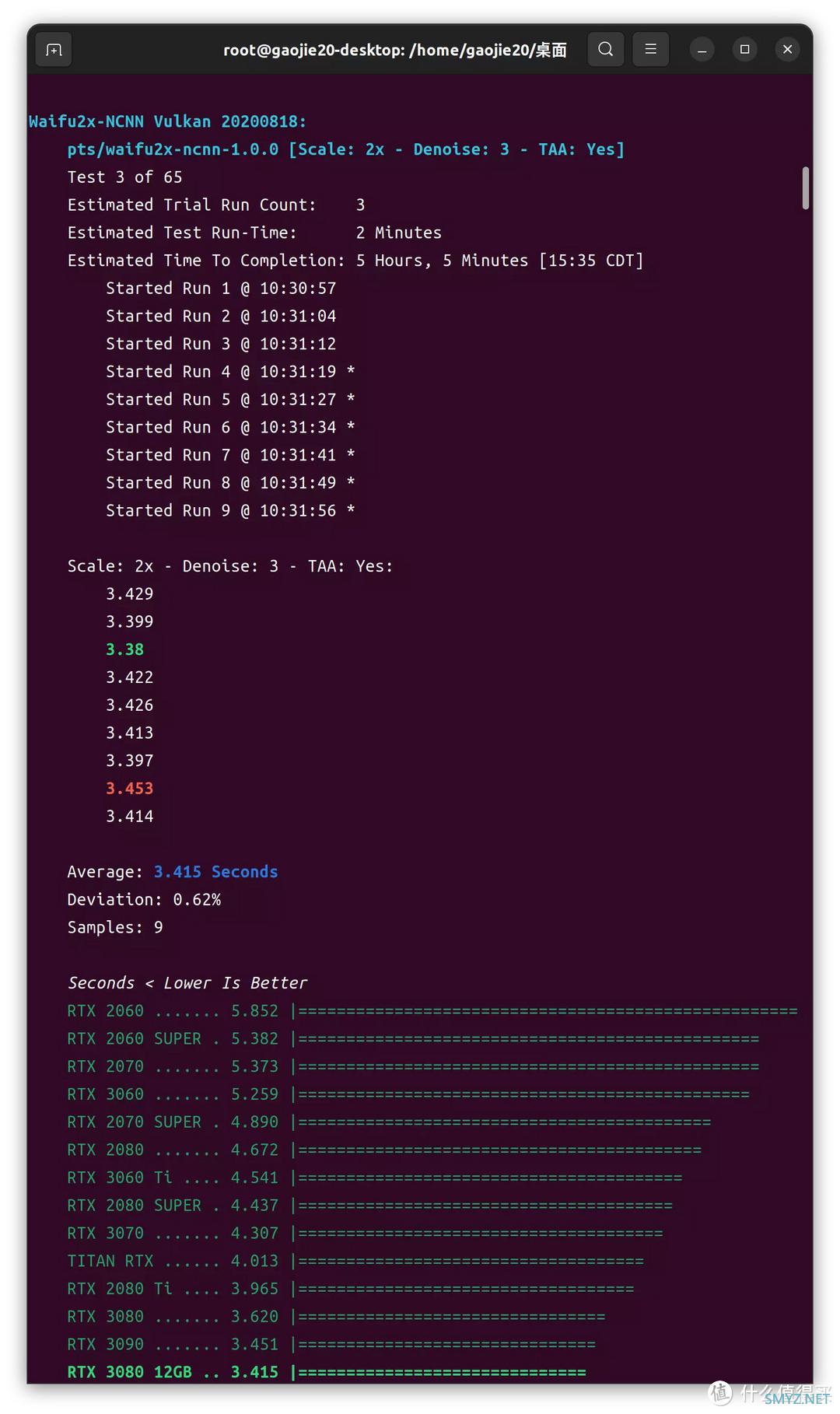Click the red 3.453 worst result
The width and height of the screenshot is (840, 1414).
130,788
